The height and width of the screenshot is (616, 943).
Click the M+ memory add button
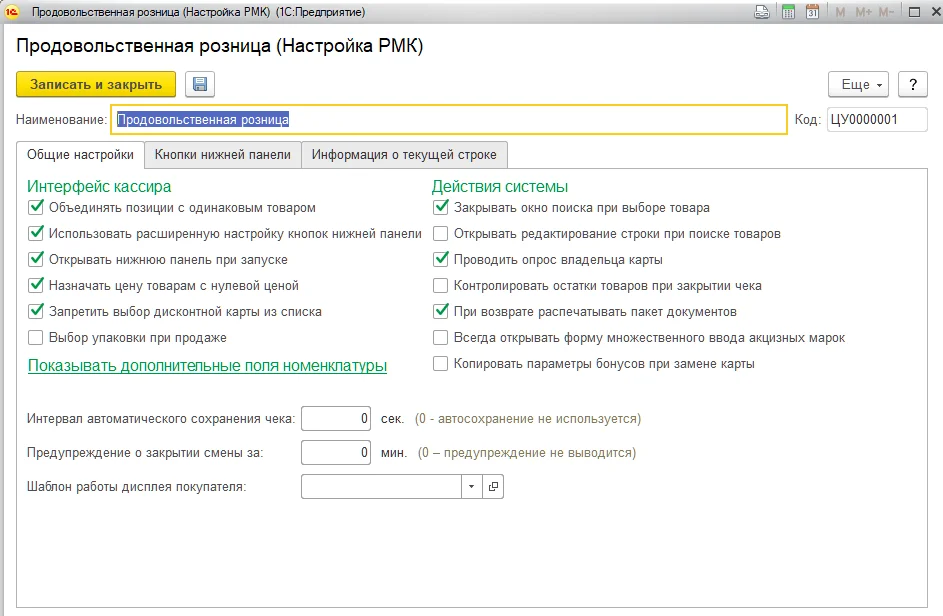[864, 12]
